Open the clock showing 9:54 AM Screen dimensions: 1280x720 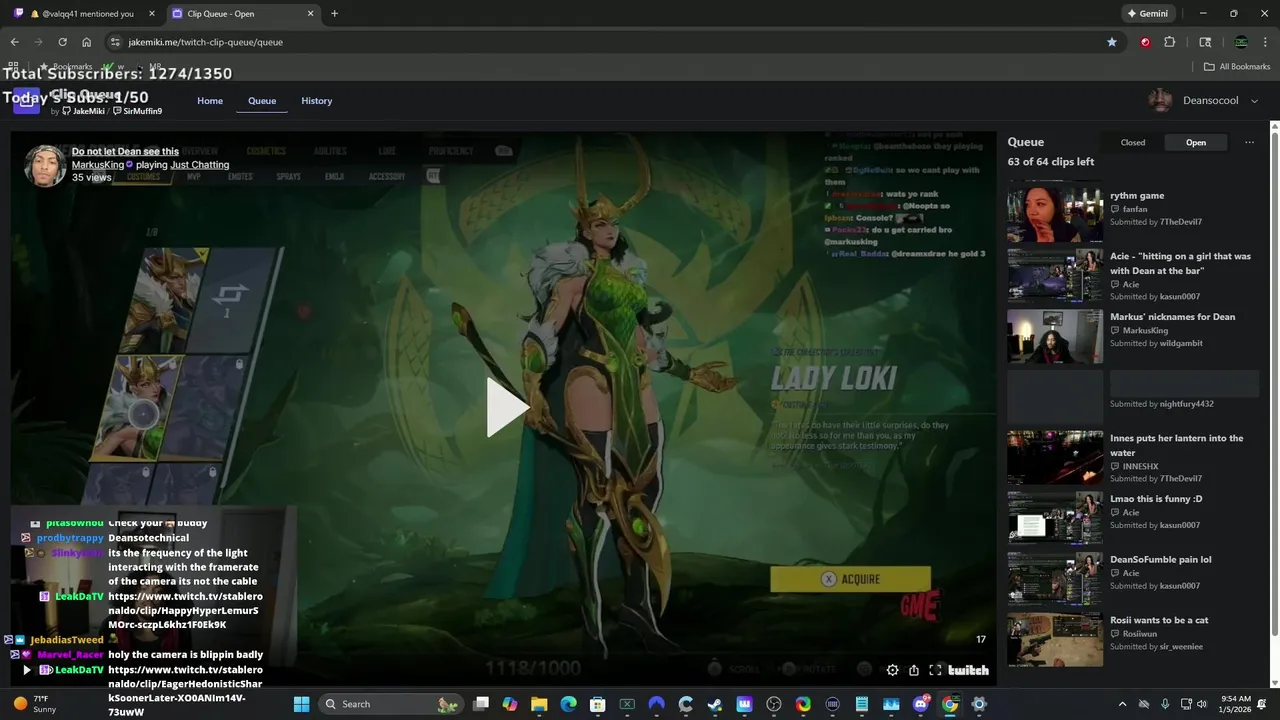pyautogui.click(x=1236, y=704)
